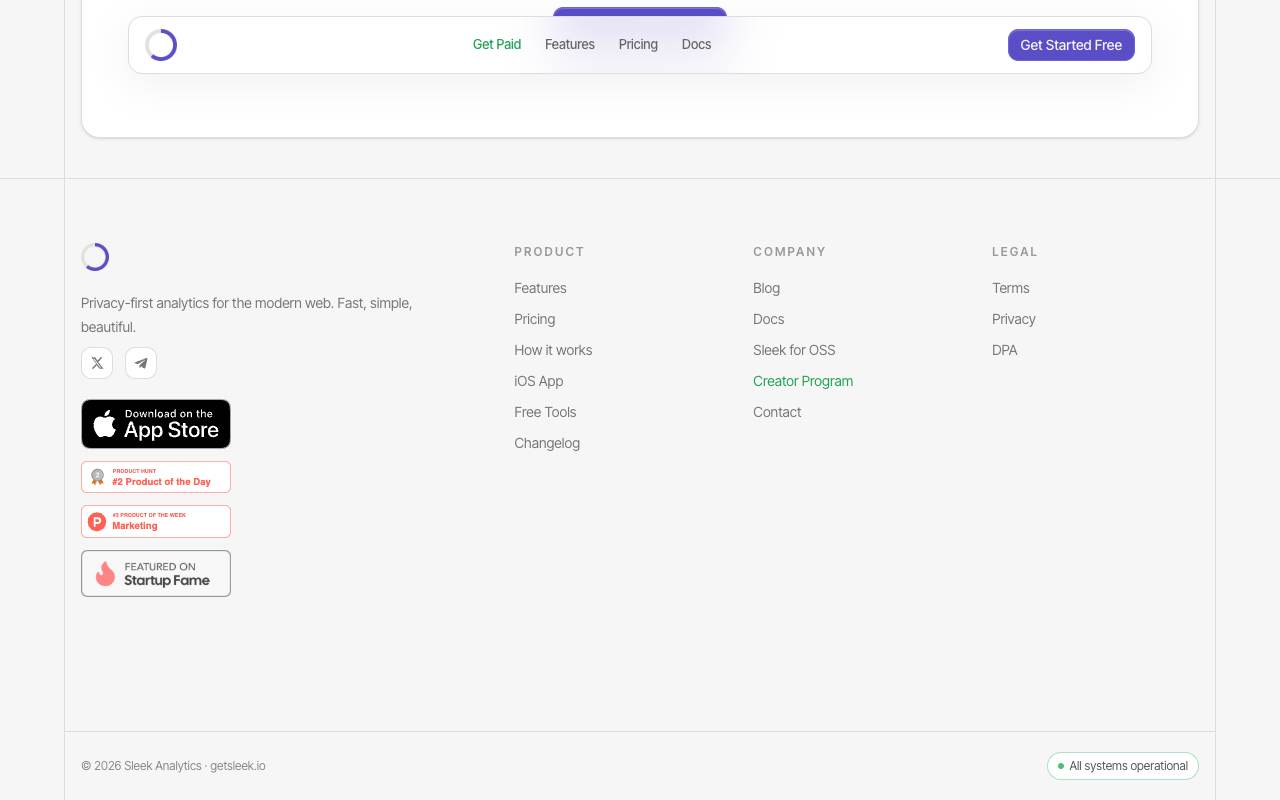Click the Download on the App Store badge
The height and width of the screenshot is (800, 1280).
click(x=156, y=424)
